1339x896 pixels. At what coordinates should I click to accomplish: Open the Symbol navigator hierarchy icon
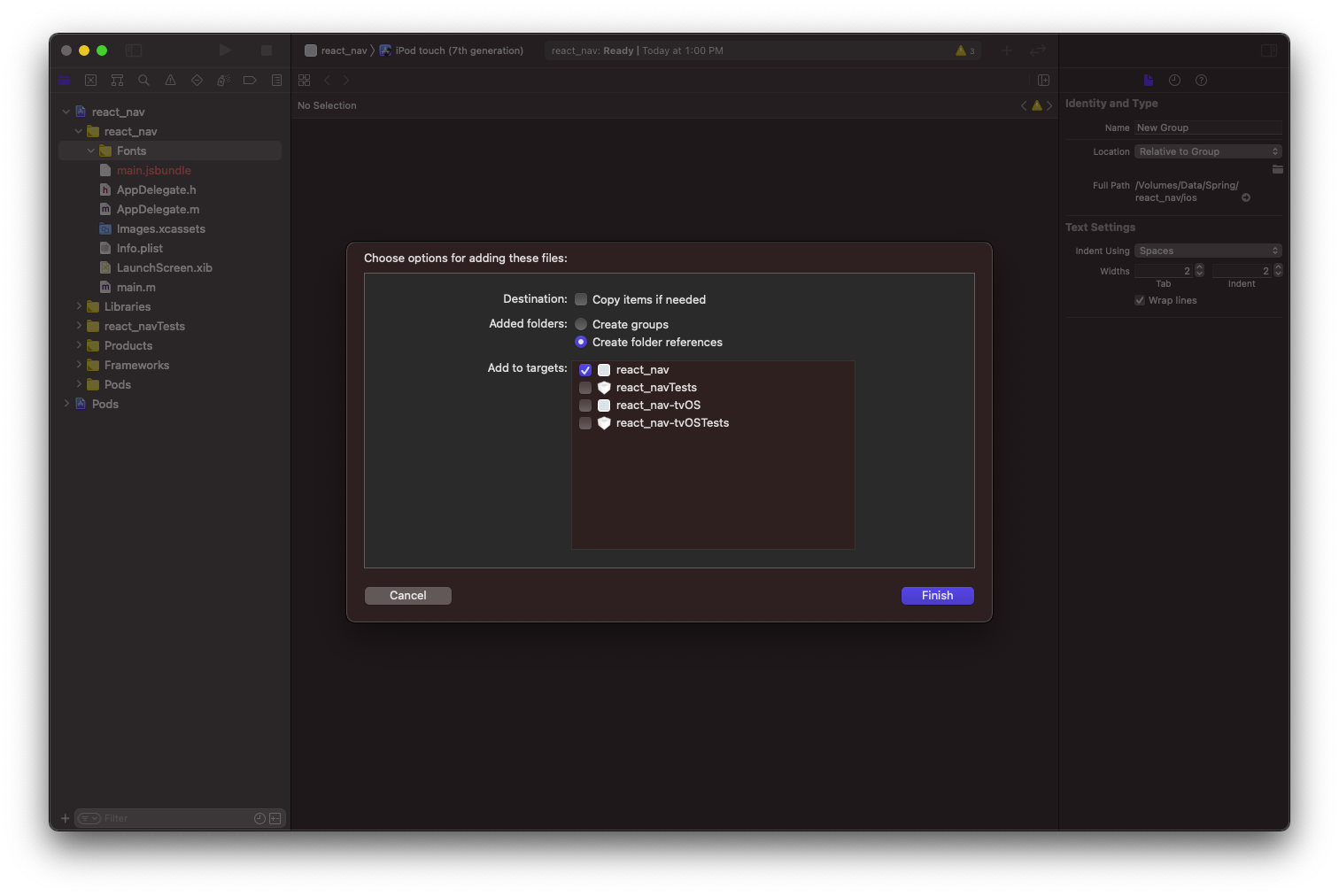117,81
